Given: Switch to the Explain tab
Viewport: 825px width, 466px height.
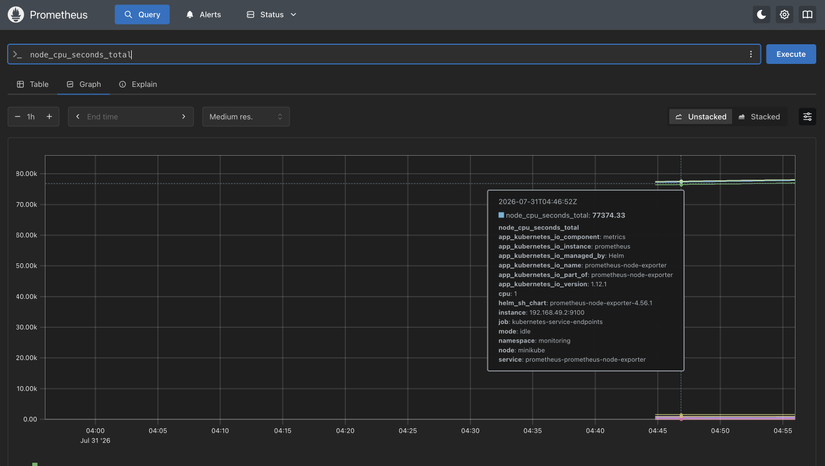Looking at the screenshot, I should coord(138,84).
